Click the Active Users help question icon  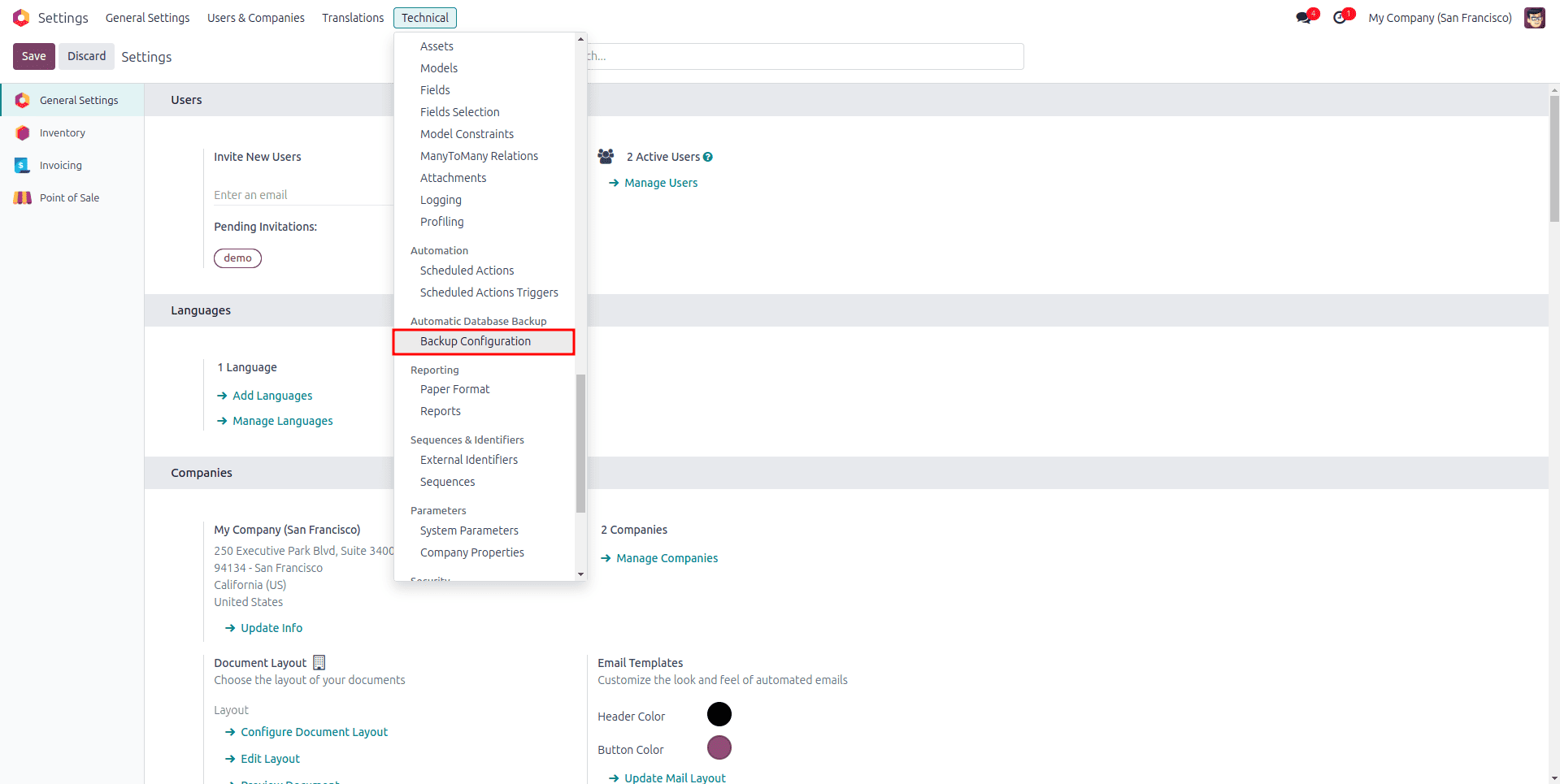tap(708, 158)
